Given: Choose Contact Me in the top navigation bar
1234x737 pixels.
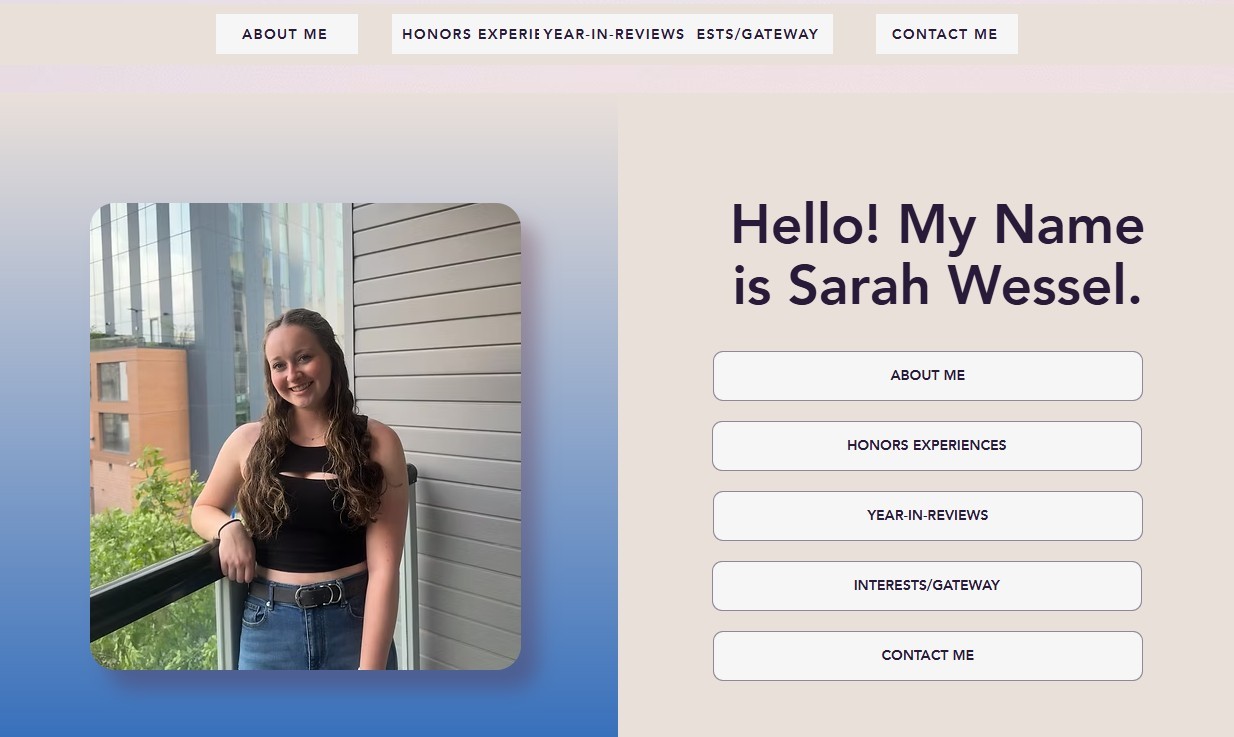Looking at the screenshot, I should pos(946,34).
